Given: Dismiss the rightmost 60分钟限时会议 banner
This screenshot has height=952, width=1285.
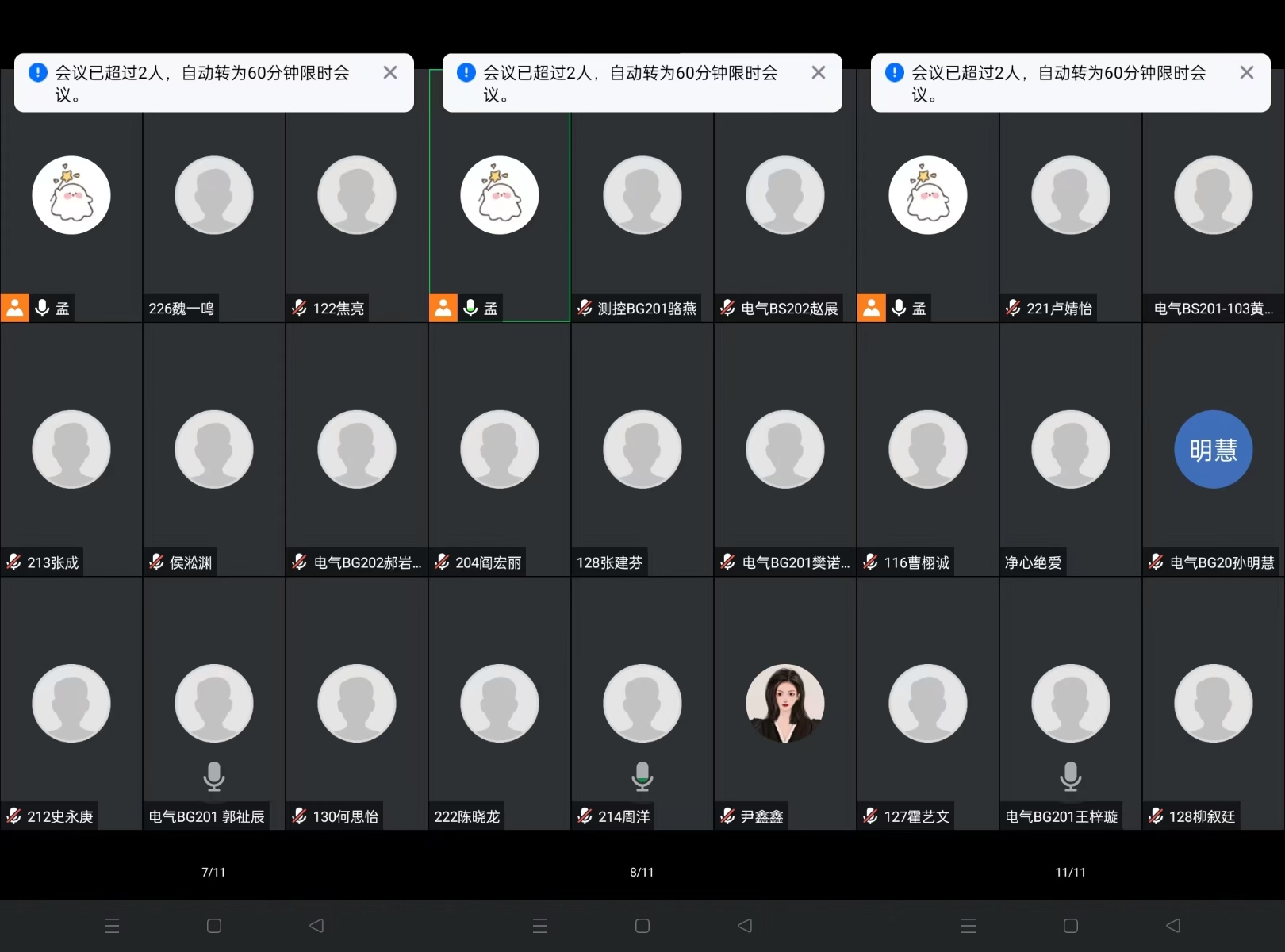Looking at the screenshot, I should [1246, 73].
